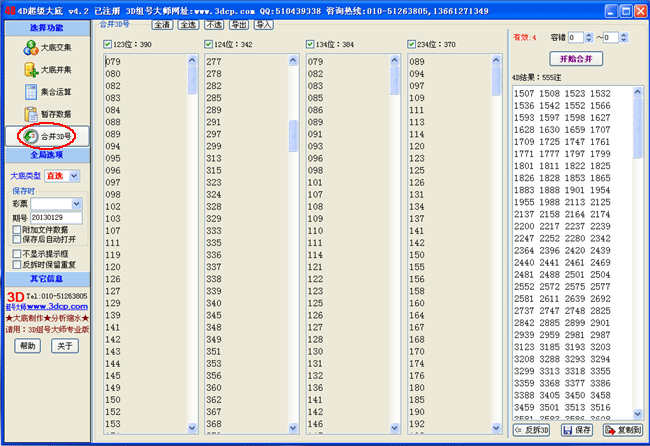Image resolution: width=650 pixels, height=446 pixels.
Task: Click the 保存 save icon button
Action: click(x=578, y=430)
